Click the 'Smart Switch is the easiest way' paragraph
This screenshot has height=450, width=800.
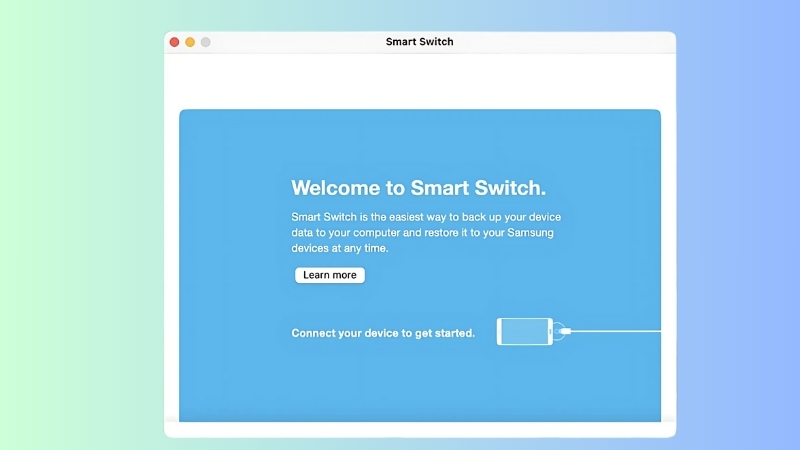(426, 233)
